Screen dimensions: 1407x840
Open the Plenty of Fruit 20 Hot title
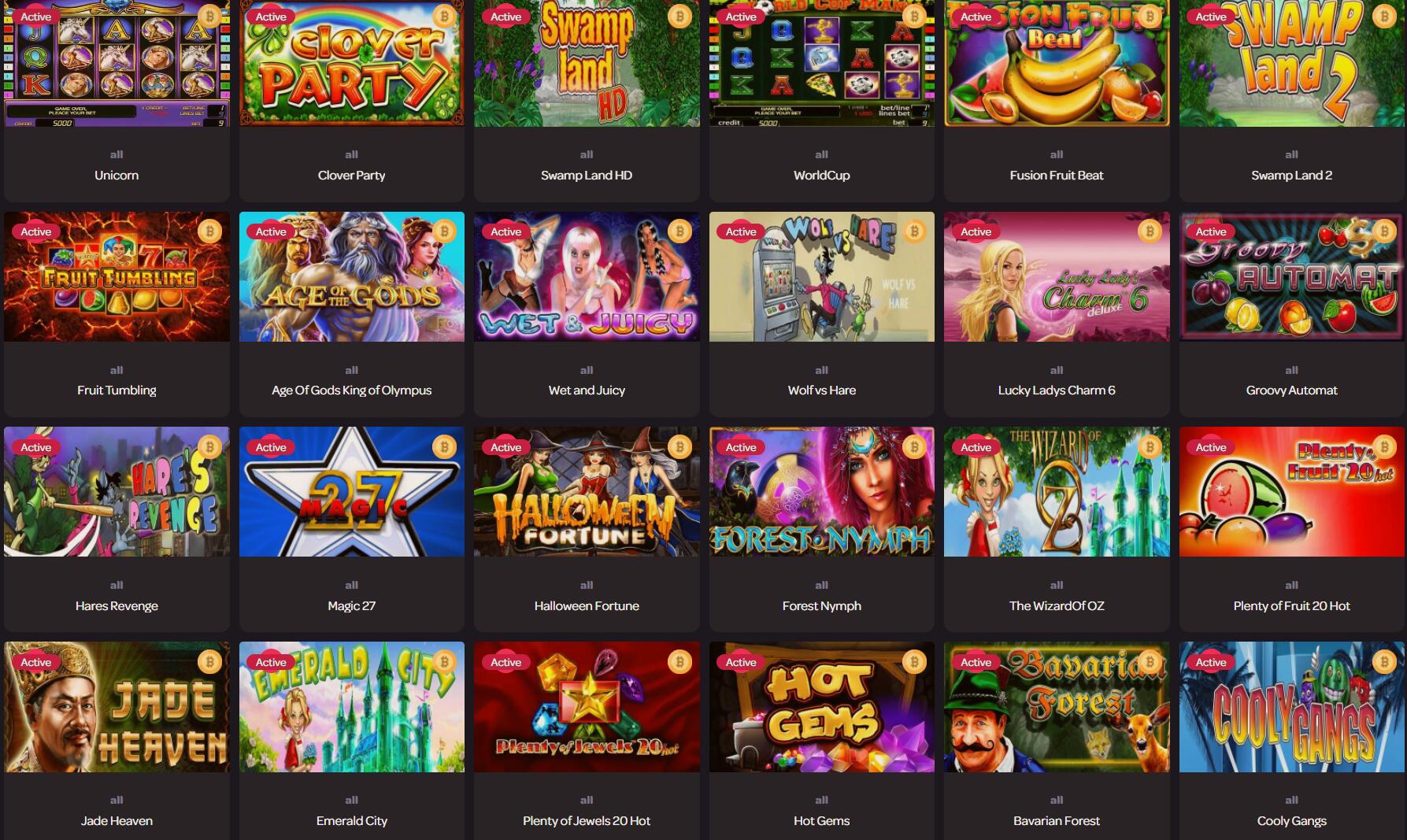click(1291, 606)
